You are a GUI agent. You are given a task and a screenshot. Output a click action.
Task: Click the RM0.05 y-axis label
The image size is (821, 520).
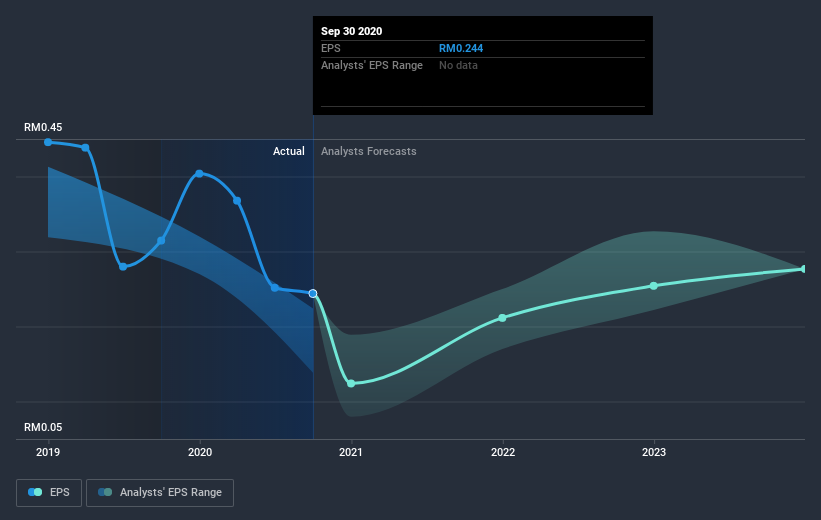tap(43, 427)
